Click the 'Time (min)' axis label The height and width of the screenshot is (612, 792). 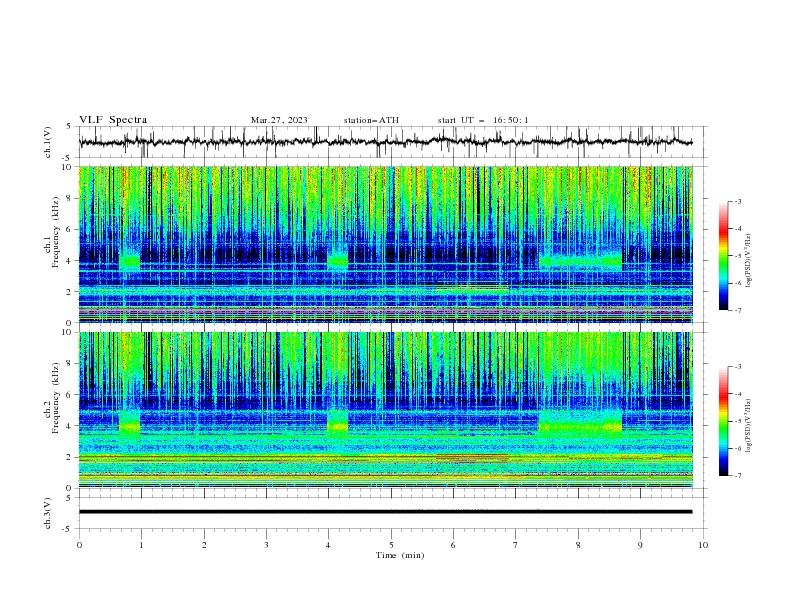(400, 555)
